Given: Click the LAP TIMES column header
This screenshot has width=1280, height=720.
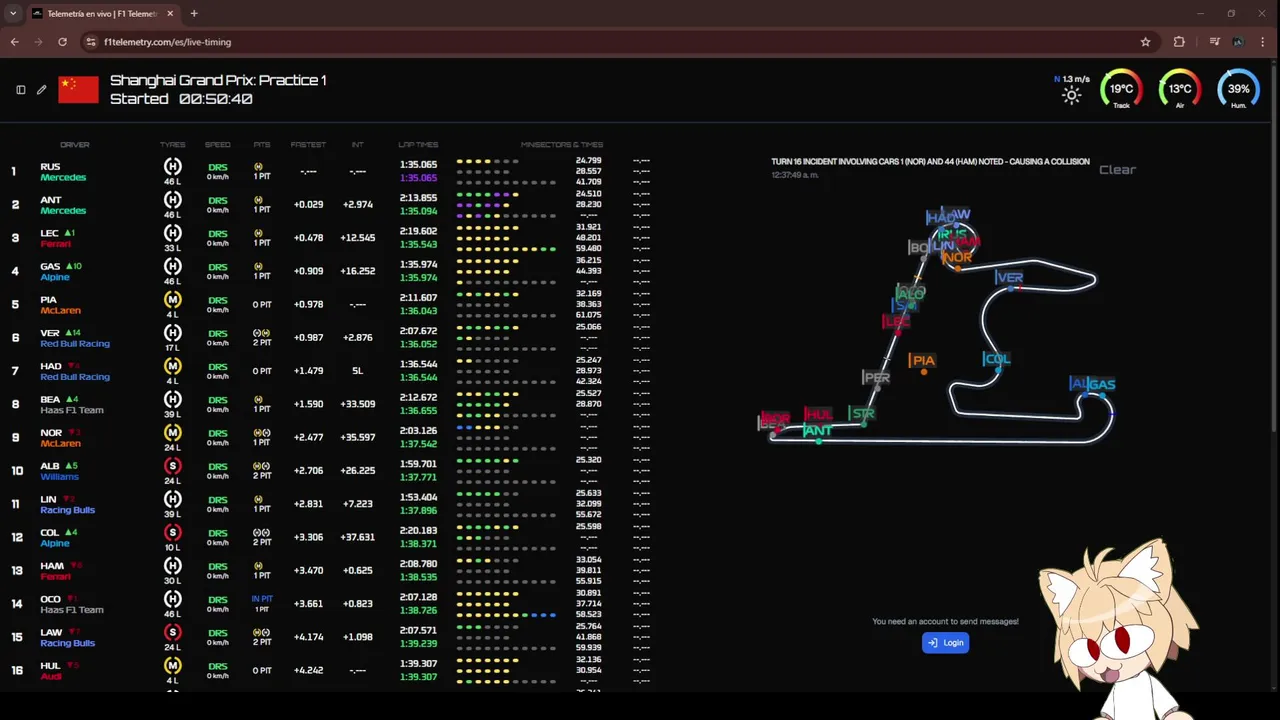Looking at the screenshot, I should tap(417, 145).
